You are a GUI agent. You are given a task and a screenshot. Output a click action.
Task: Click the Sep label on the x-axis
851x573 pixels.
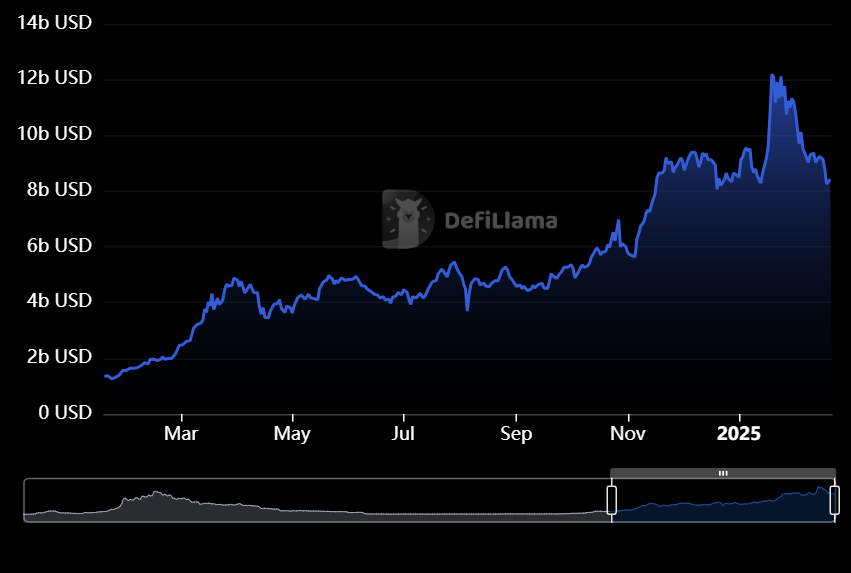(x=516, y=435)
